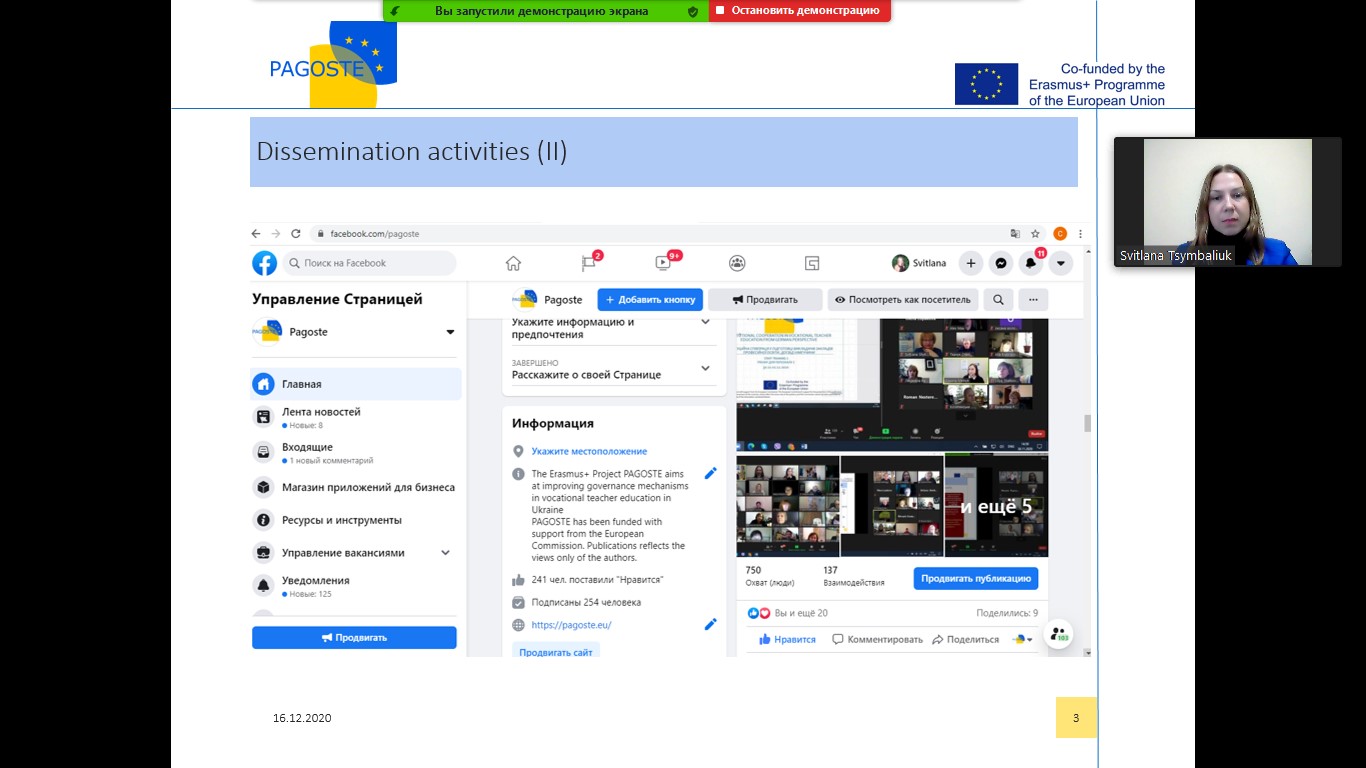Open the и ещё 5 photo thumbnail
This screenshot has width=1366, height=768.
coord(996,506)
